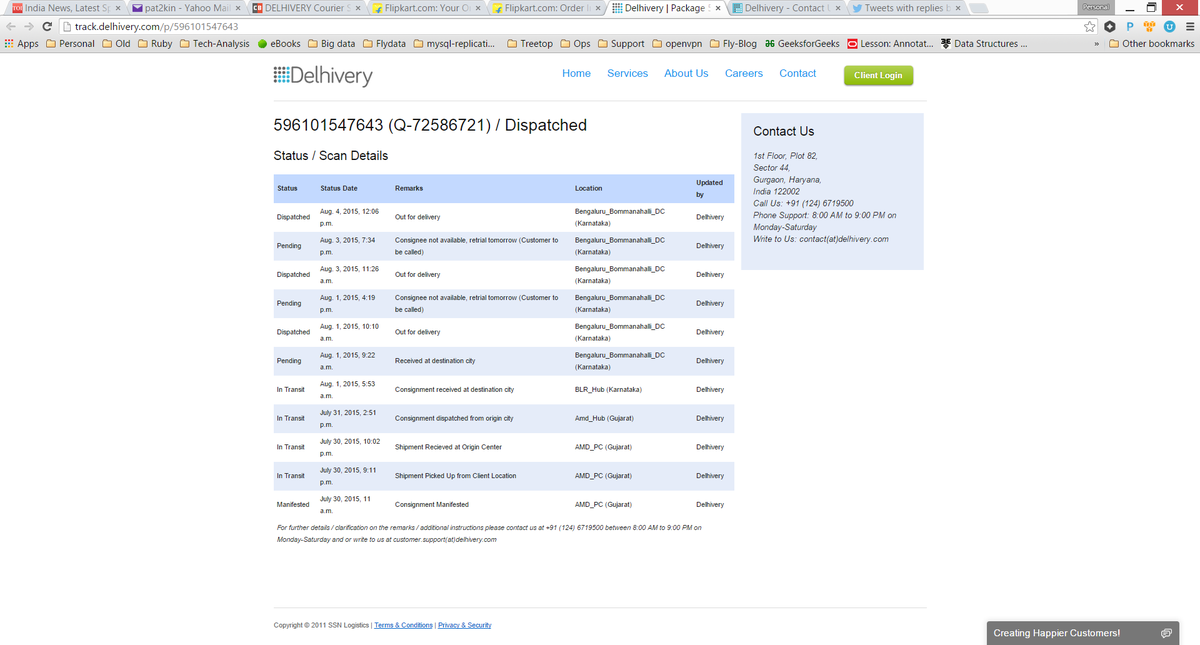Open the openvpn bookmarks folder
Viewport: 1200px width, 645px height.
[678, 44]
